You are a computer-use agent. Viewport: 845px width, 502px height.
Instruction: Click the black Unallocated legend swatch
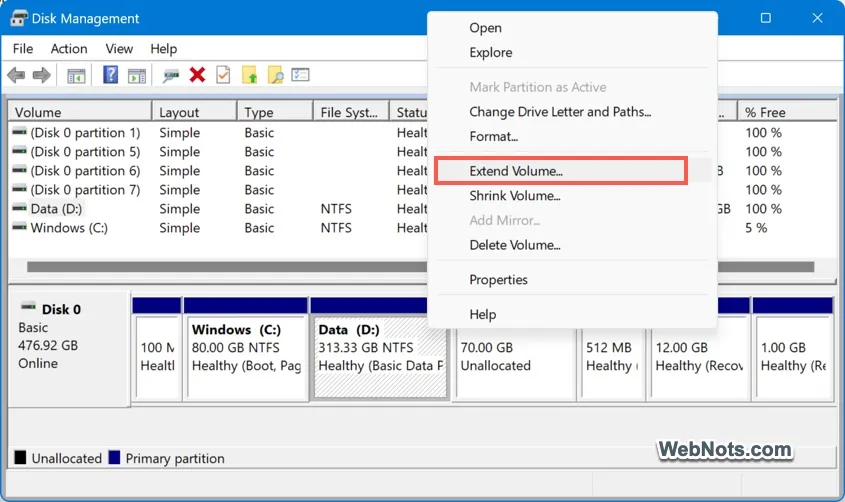click(20, 458)
